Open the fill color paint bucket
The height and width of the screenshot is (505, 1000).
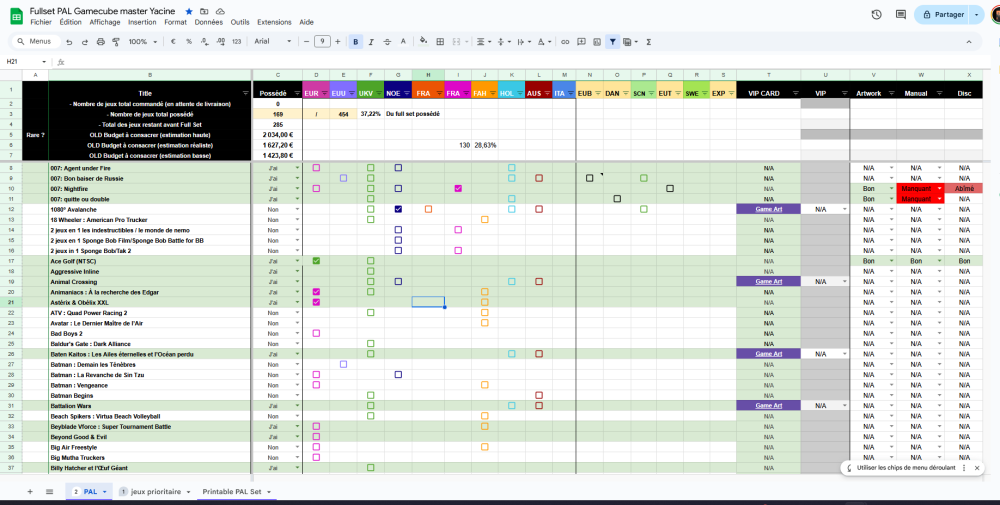pos(423,42)
